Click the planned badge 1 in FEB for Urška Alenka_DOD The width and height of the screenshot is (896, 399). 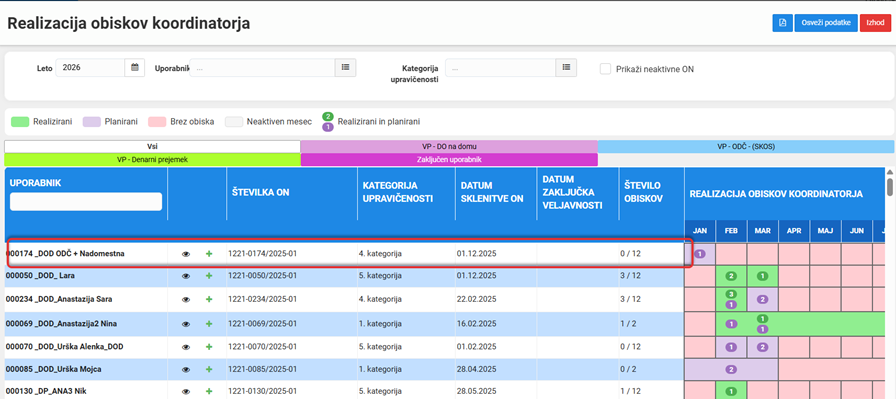tap(731, 347)
